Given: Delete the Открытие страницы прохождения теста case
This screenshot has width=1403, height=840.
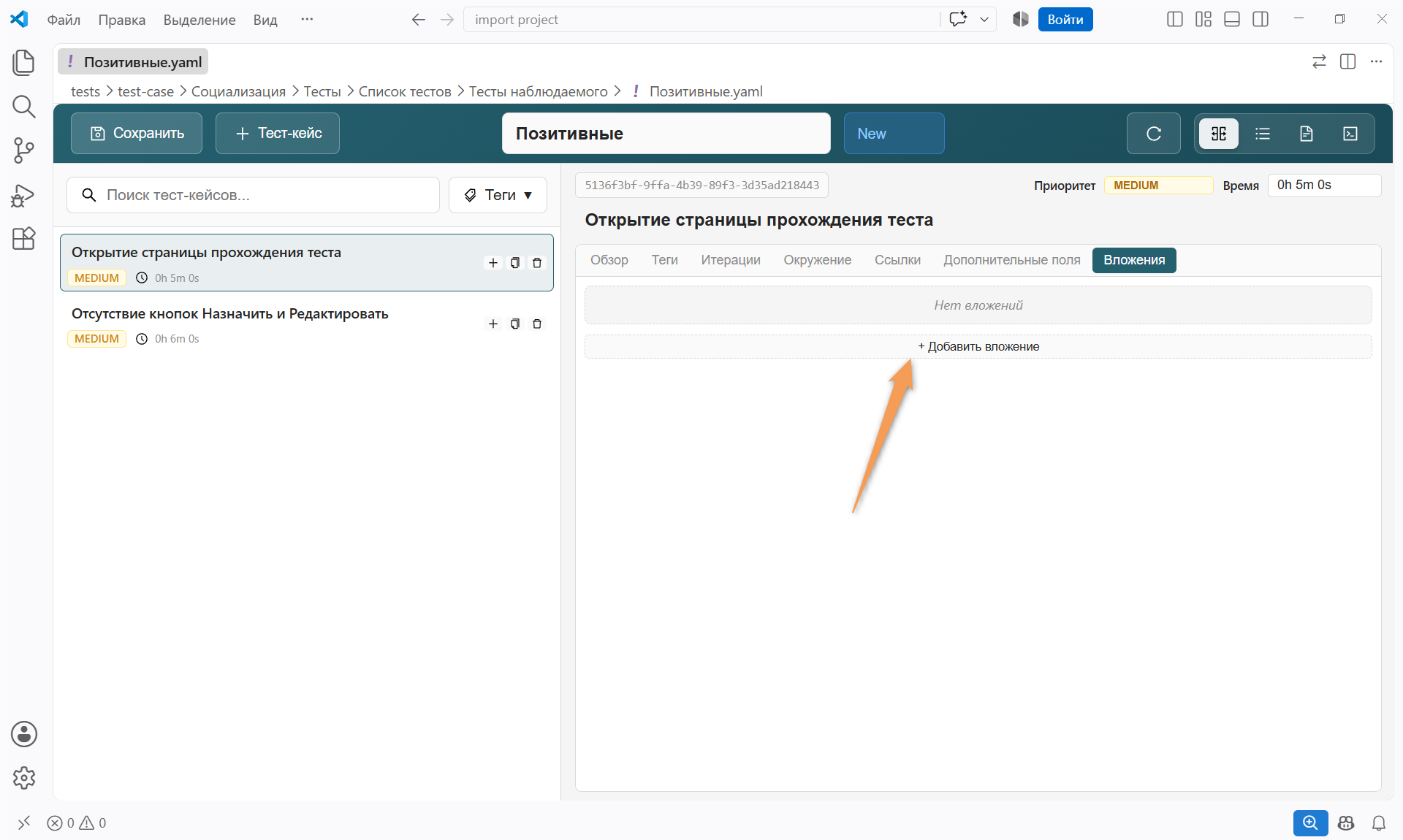Looking at the screenshot, I should (537, 263).
